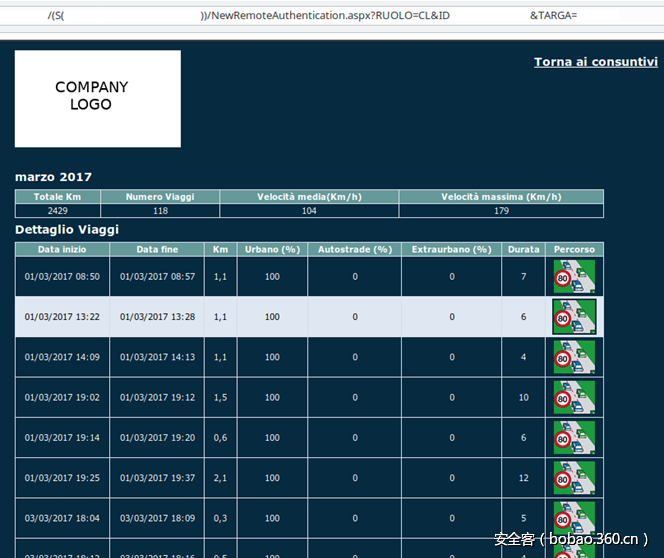The height and width of the screenshot is (558, 664).
Task: Click the Autostrade (%) column header
Action: click(x=354, y=249)
